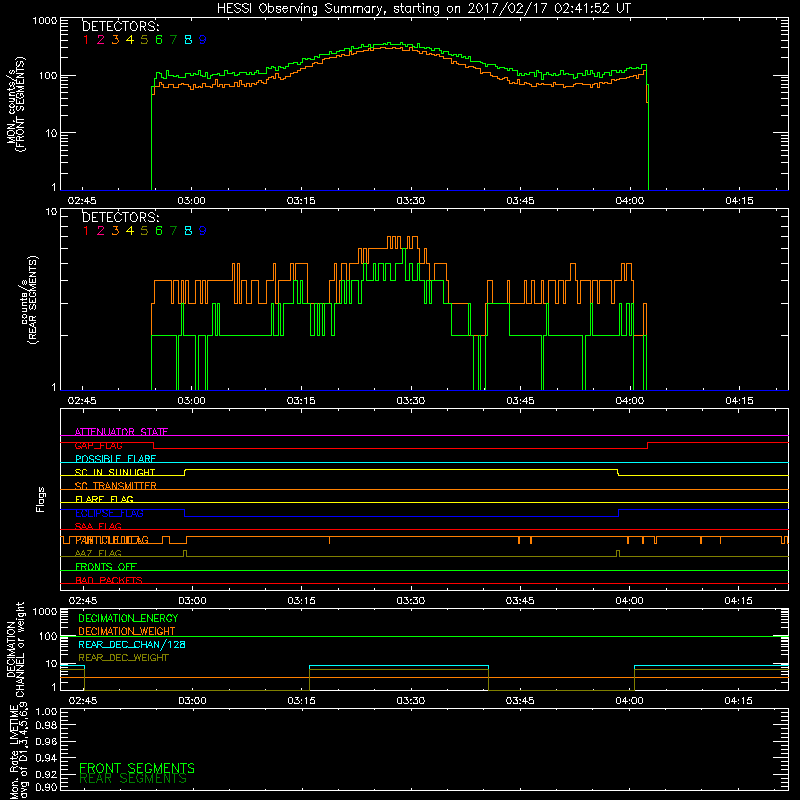Image resolution: width=800 pixels, height=800 pixels.
Task: Select detector 5 in the rear segments legend
Action: coord(144,231)
